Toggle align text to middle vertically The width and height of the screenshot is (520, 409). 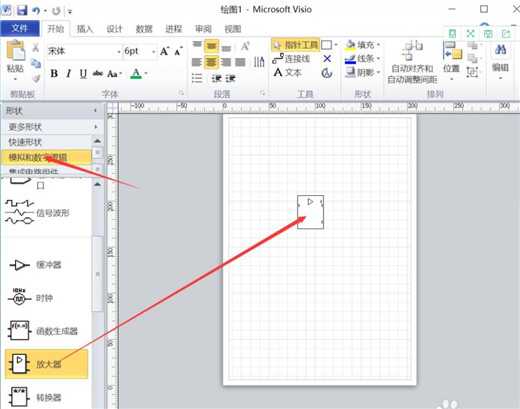(211, 46)
